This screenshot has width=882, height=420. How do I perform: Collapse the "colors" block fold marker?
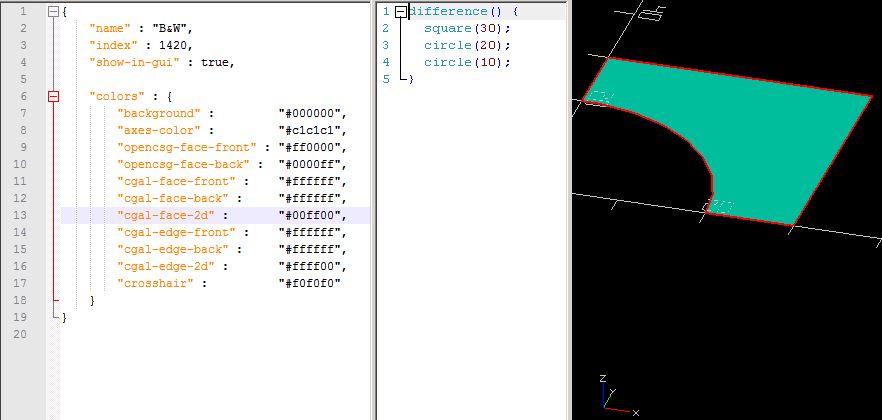[x=53, y=97]
